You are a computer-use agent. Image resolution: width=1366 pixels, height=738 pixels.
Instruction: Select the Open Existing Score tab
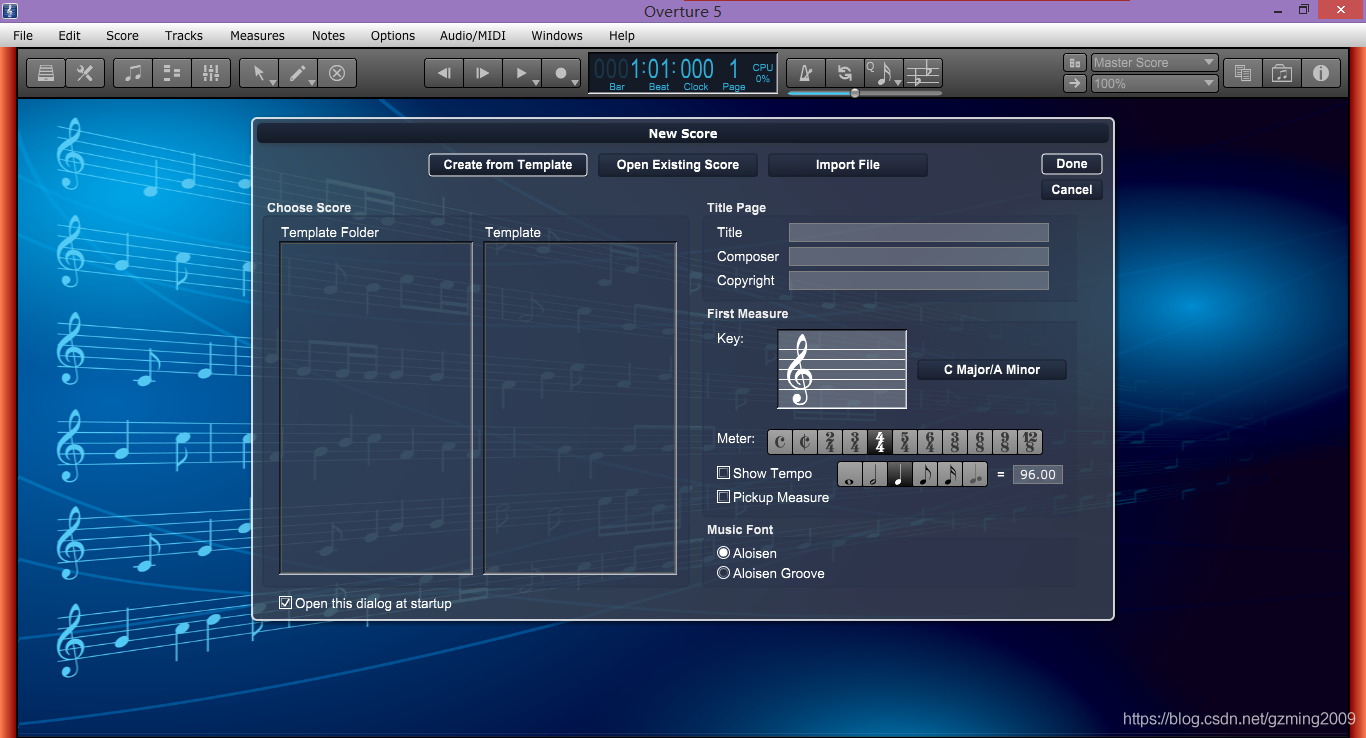coord(678,165)
